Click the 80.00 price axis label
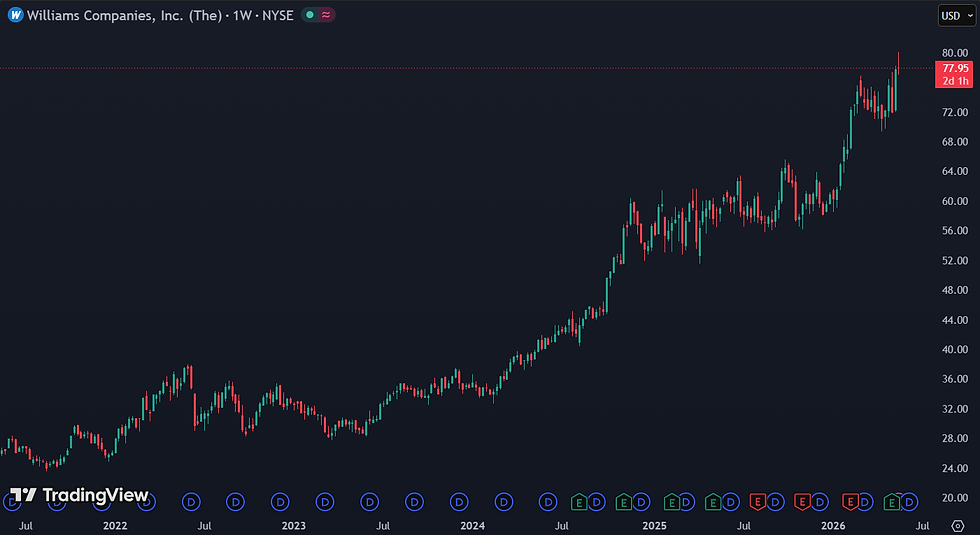The height and width of the screenshot is (535, 980). click(955, 53)
